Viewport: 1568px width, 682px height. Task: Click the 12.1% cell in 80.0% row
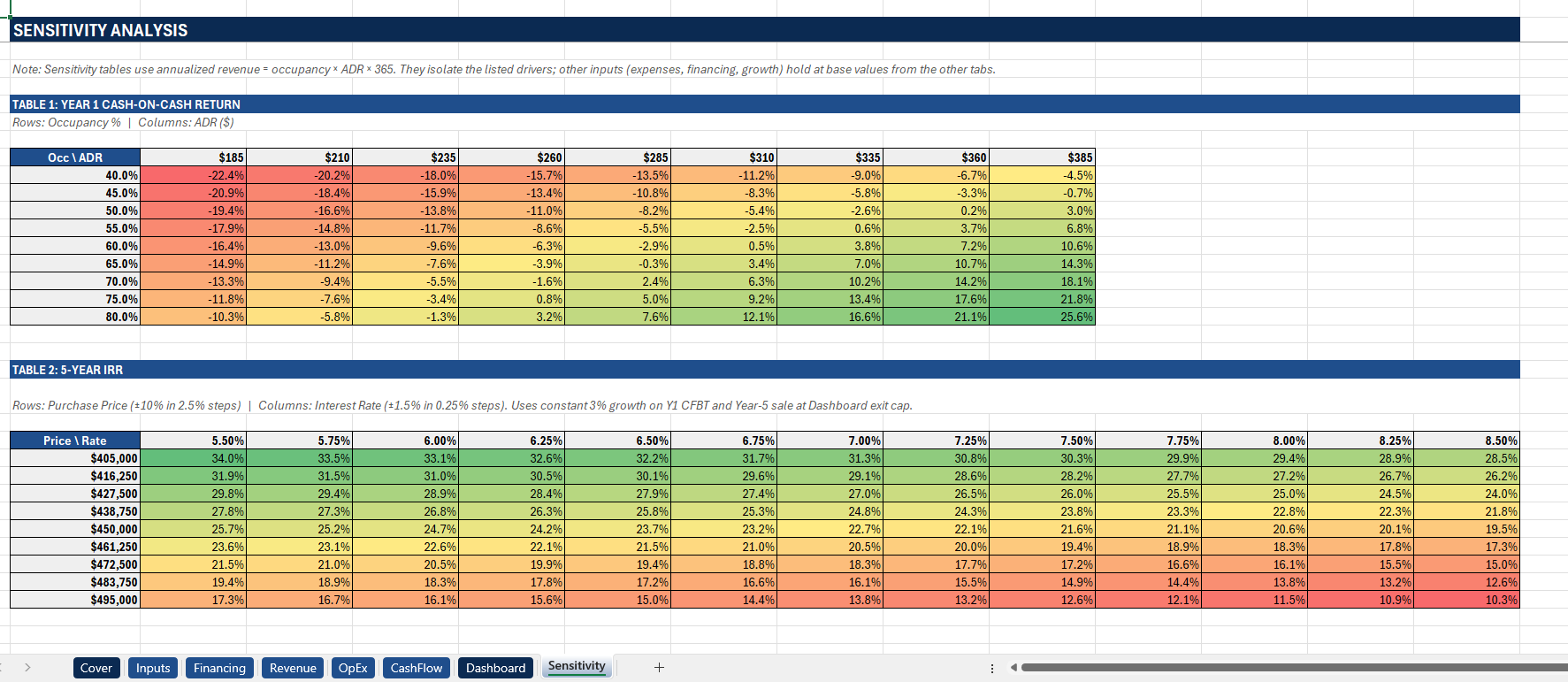(723, 317)
